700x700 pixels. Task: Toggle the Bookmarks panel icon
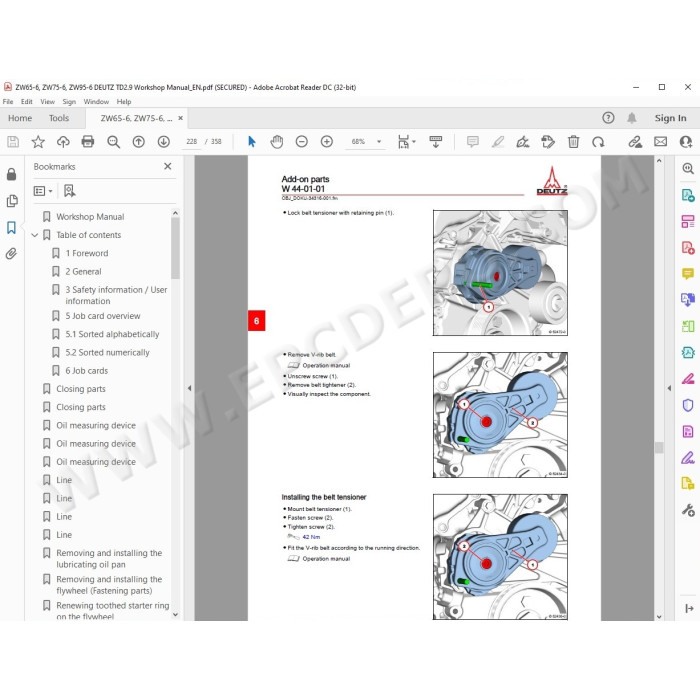coord(12,228)
